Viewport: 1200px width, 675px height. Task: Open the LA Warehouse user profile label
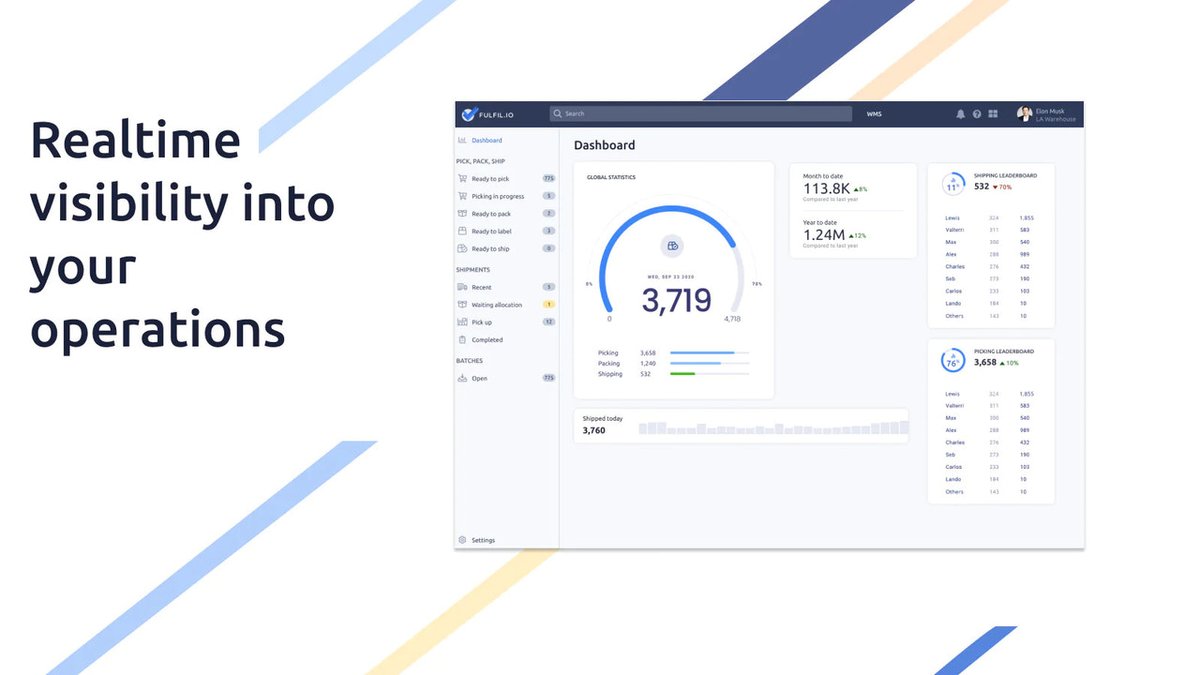pos(1056,119)
